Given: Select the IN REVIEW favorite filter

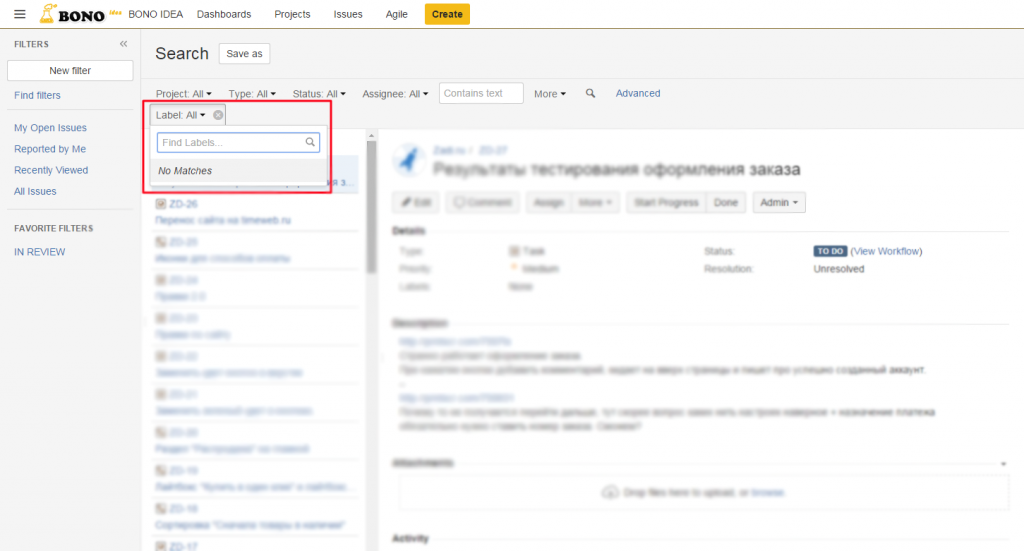Looking at the screenshot, I should [40, 252].
